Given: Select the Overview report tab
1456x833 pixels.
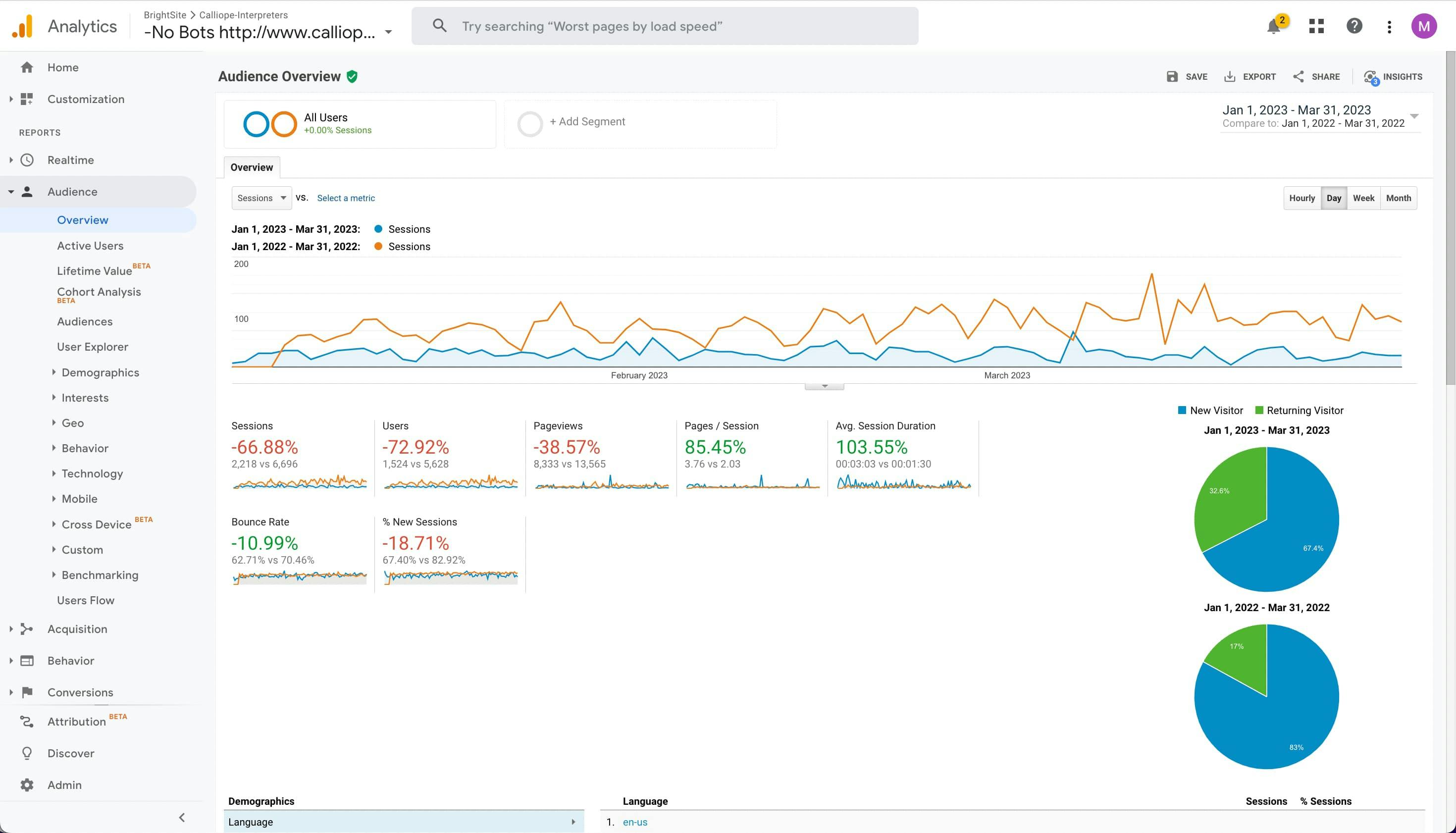Looking at the screenshot, I should (x=252, y=167).
